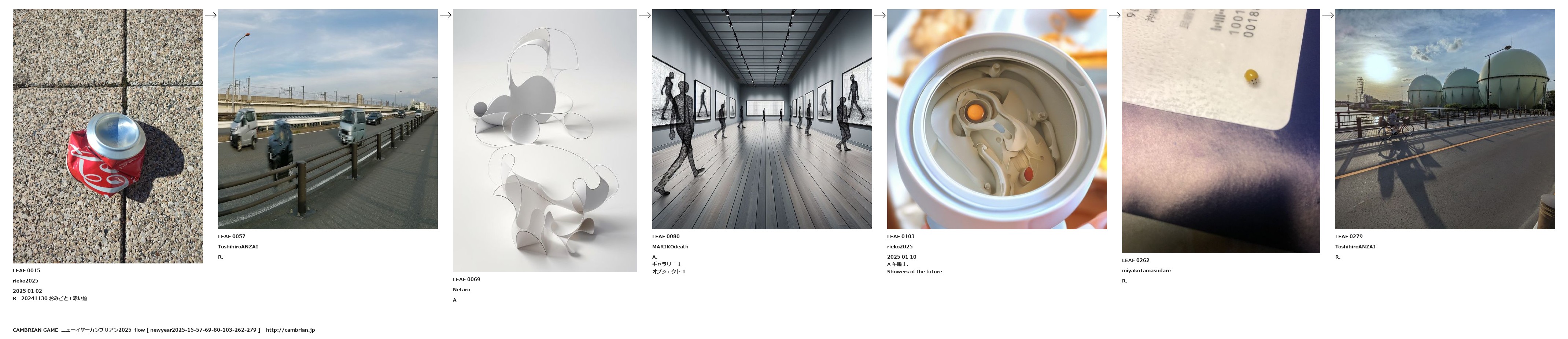Open the blurred highway traffic photo
The image size is (1568, 339).
click(328, 119)
